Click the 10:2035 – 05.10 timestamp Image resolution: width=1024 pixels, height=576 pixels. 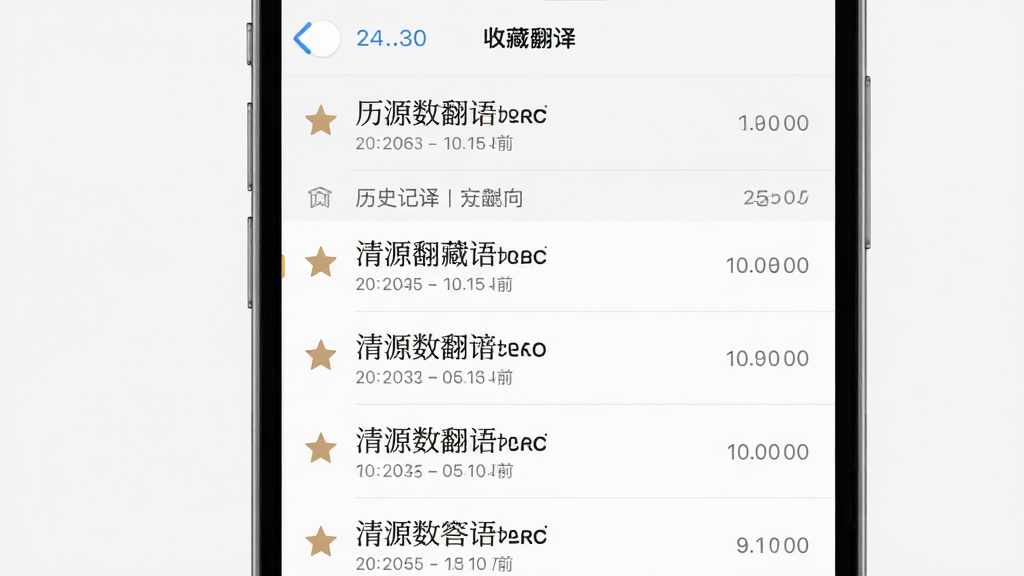click(x=434, y=470)
